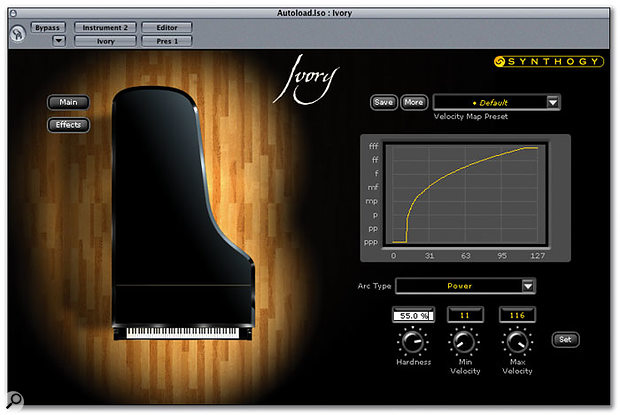Switch to Editor view
Image resolution: width=620 pixels, height=415 pixels.
(167, 28)
